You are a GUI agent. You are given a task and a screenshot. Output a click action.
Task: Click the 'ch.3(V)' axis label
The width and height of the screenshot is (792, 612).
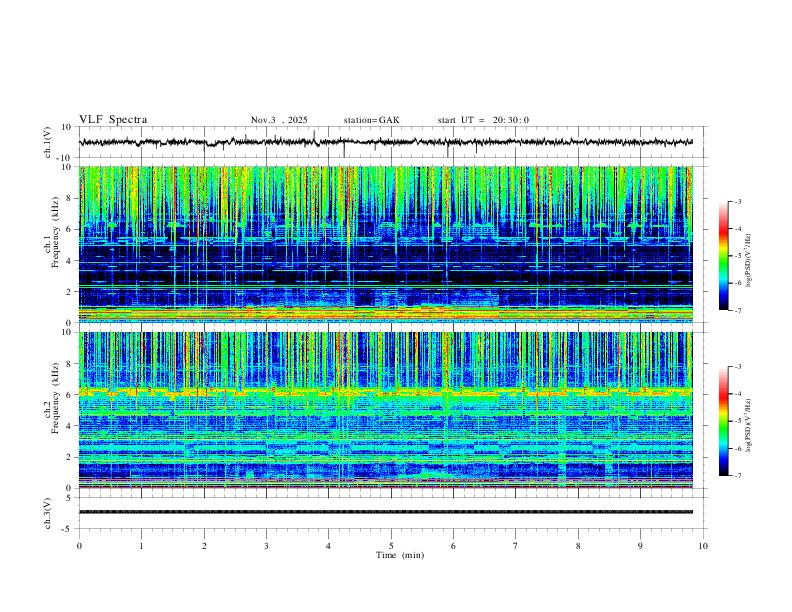tap(48, 513)
